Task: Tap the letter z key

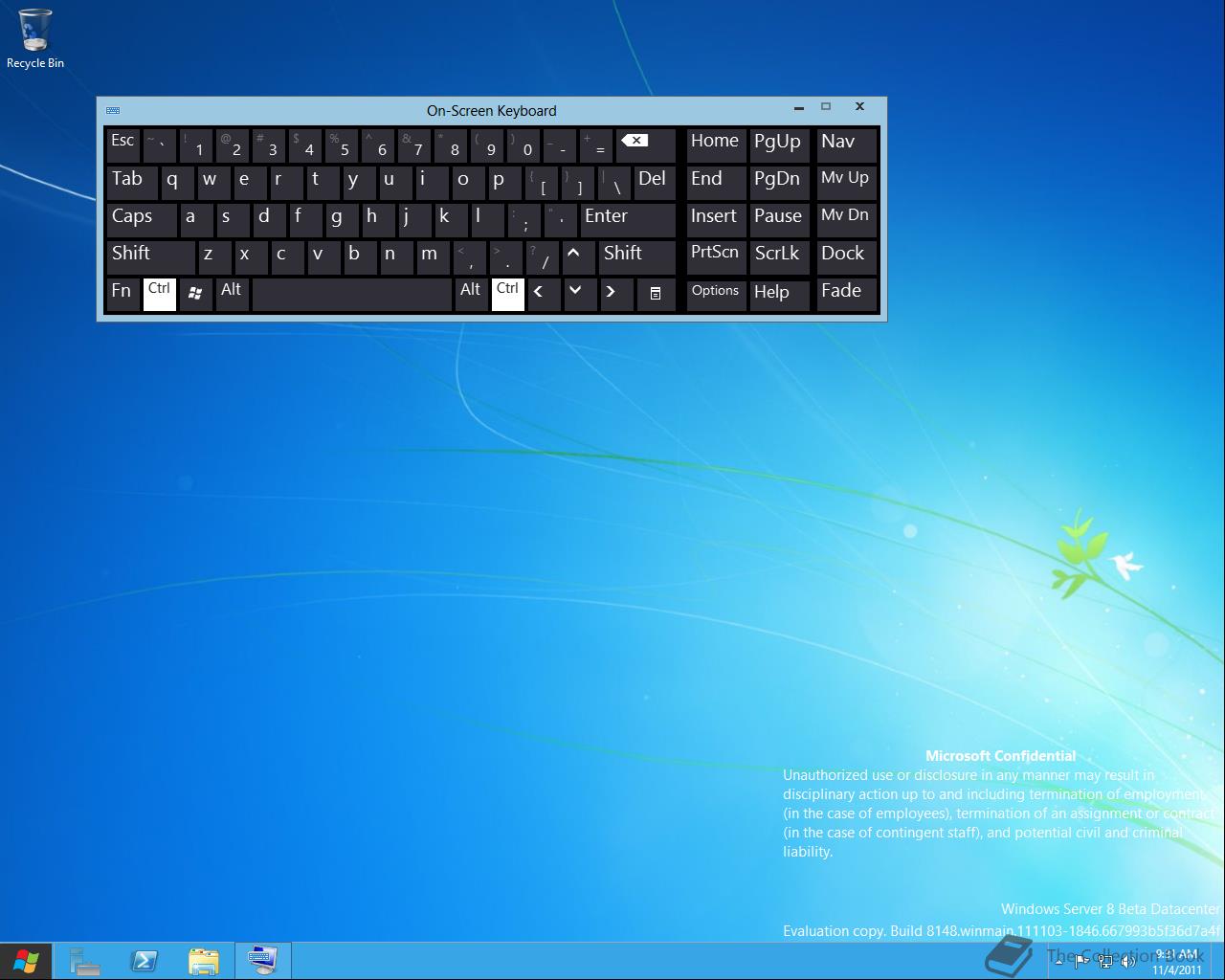Action: coord(213,256)
